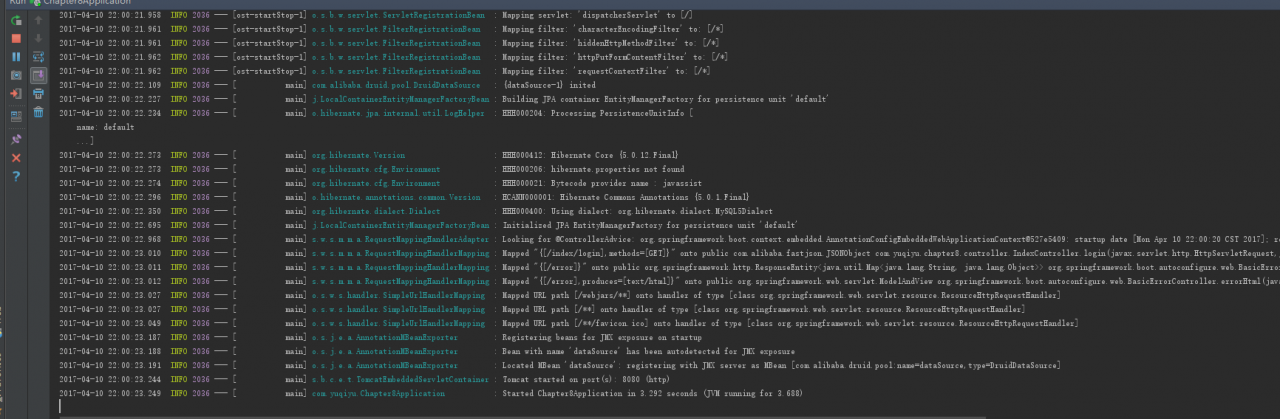Toggle soft-wrap for console output
1280x419 pixels.
pos(38,57)
